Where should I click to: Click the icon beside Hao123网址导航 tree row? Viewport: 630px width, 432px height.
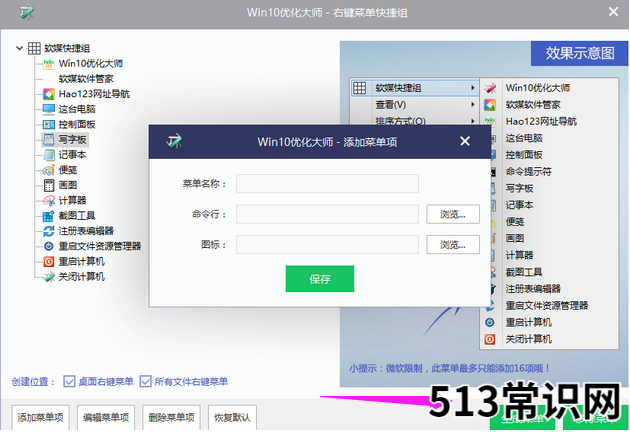(49, 94)
